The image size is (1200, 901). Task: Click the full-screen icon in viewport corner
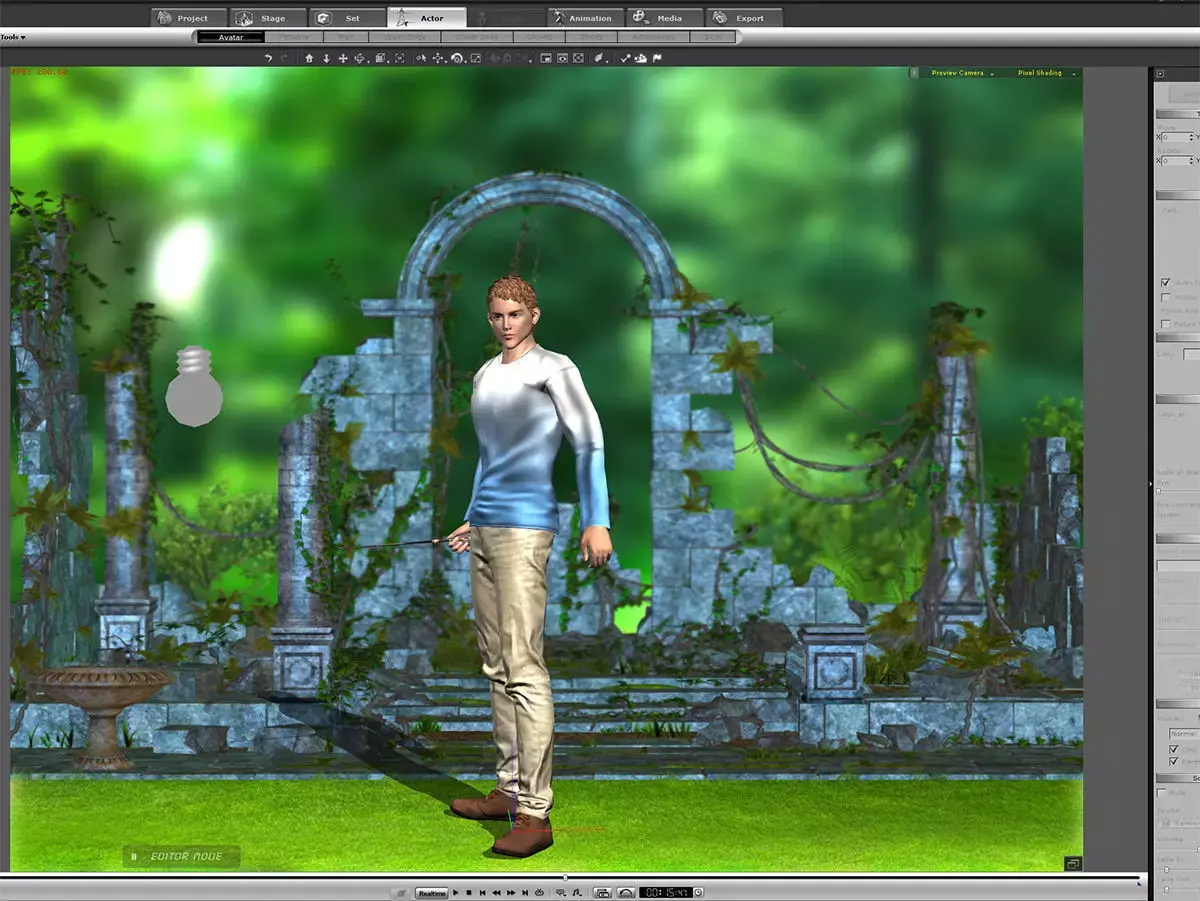coord(1073,863)
